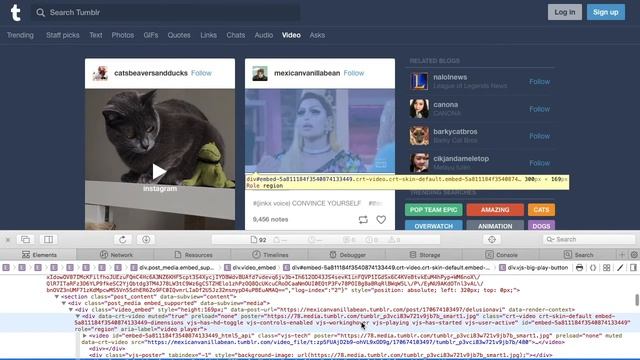The image size is (640, 360).
Task: Play the cat Instagram video
Action: (x=159, y=172)
